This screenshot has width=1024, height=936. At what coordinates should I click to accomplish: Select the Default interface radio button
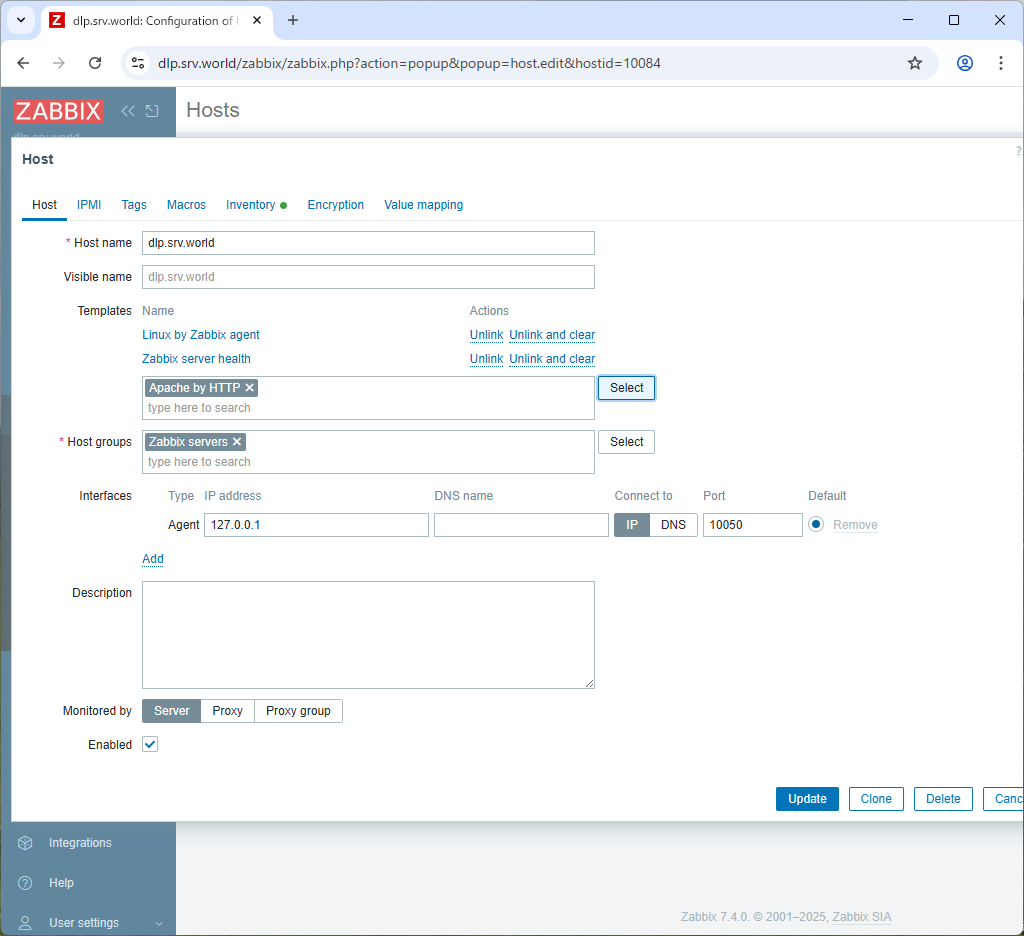[816, 524]
